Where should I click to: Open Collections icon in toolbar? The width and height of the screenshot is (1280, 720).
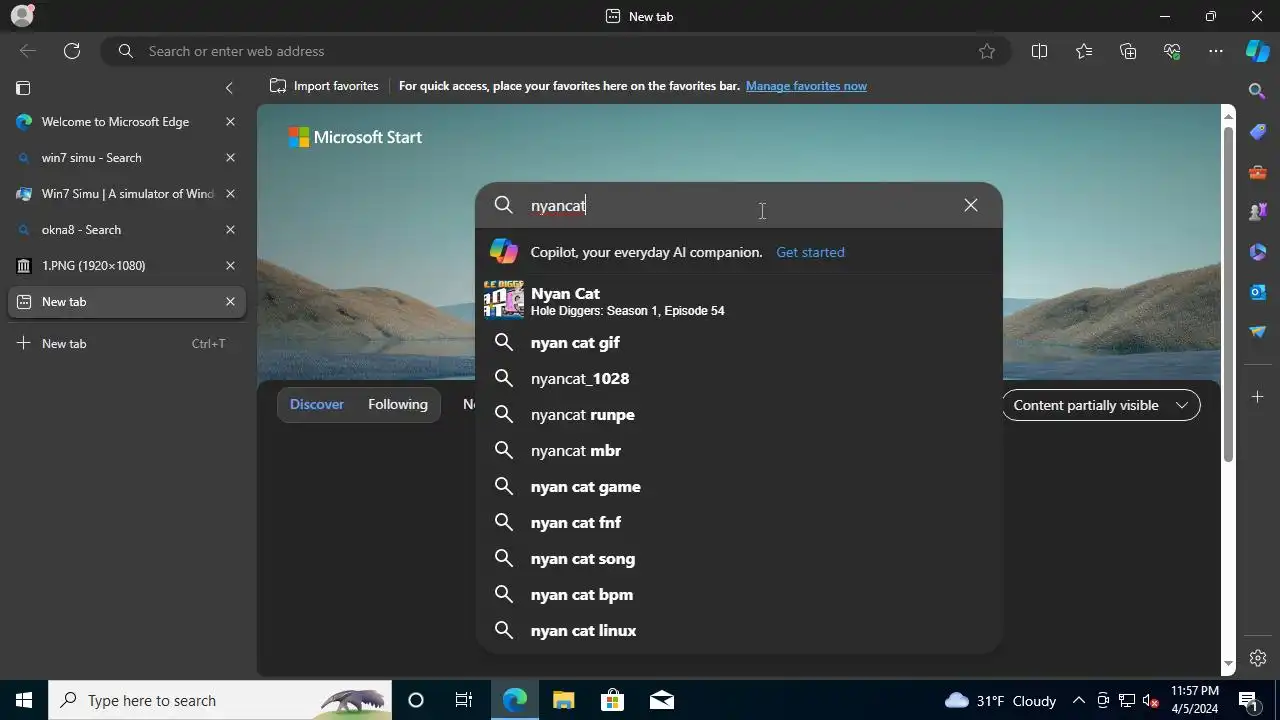pyautogui.click(x=1128, y=51)
